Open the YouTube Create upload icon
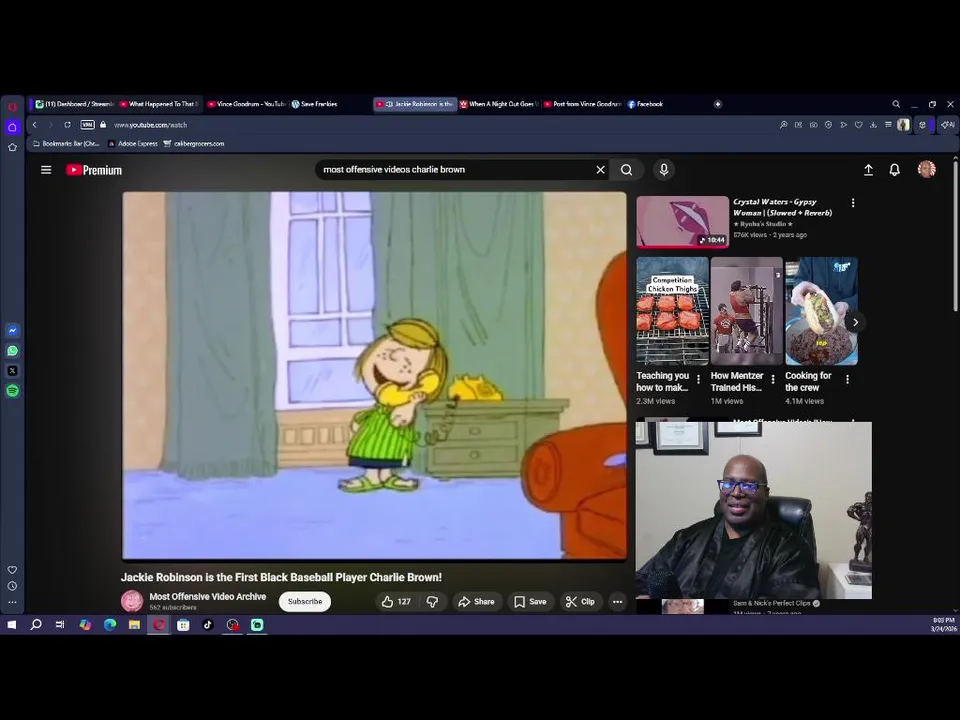The width and height of the screenshot is (960, 720). click(x=868, y=170)
